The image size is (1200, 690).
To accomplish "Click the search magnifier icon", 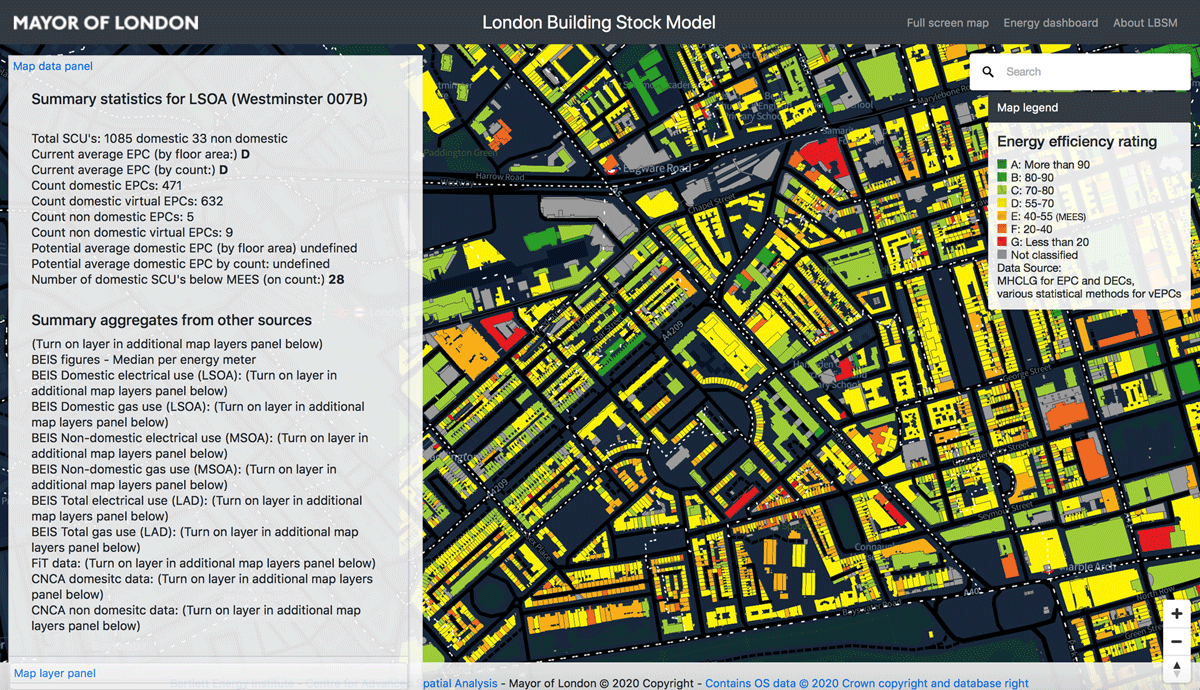I will click(988, 72).
